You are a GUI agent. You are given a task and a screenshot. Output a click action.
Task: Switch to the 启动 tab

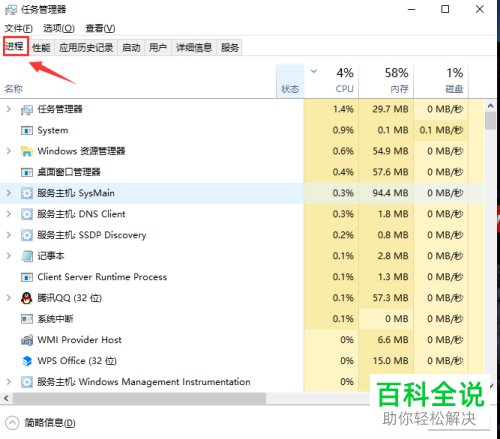(x=131, y=48)
